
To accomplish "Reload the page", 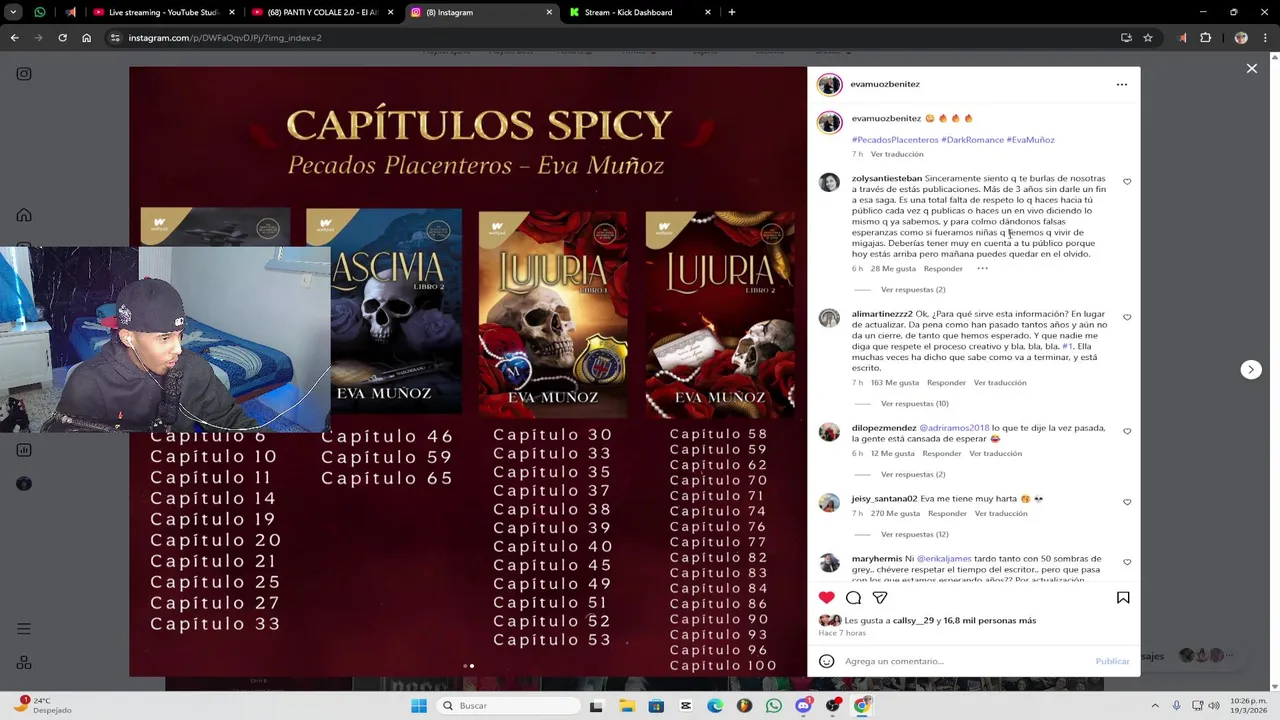I will coord(62,38).
